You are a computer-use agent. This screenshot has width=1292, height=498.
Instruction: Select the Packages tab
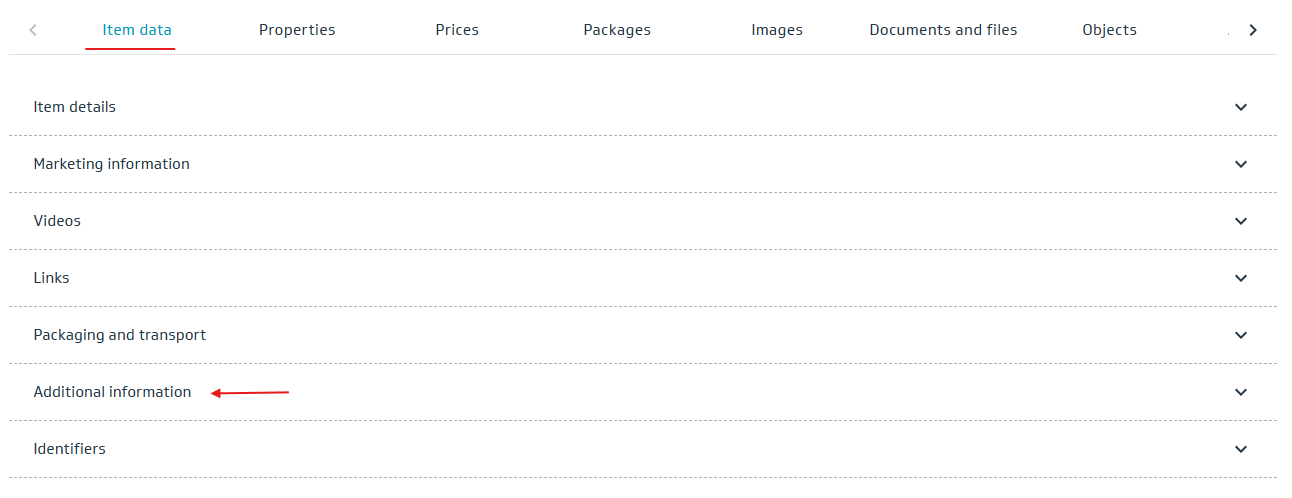point(617,30)
